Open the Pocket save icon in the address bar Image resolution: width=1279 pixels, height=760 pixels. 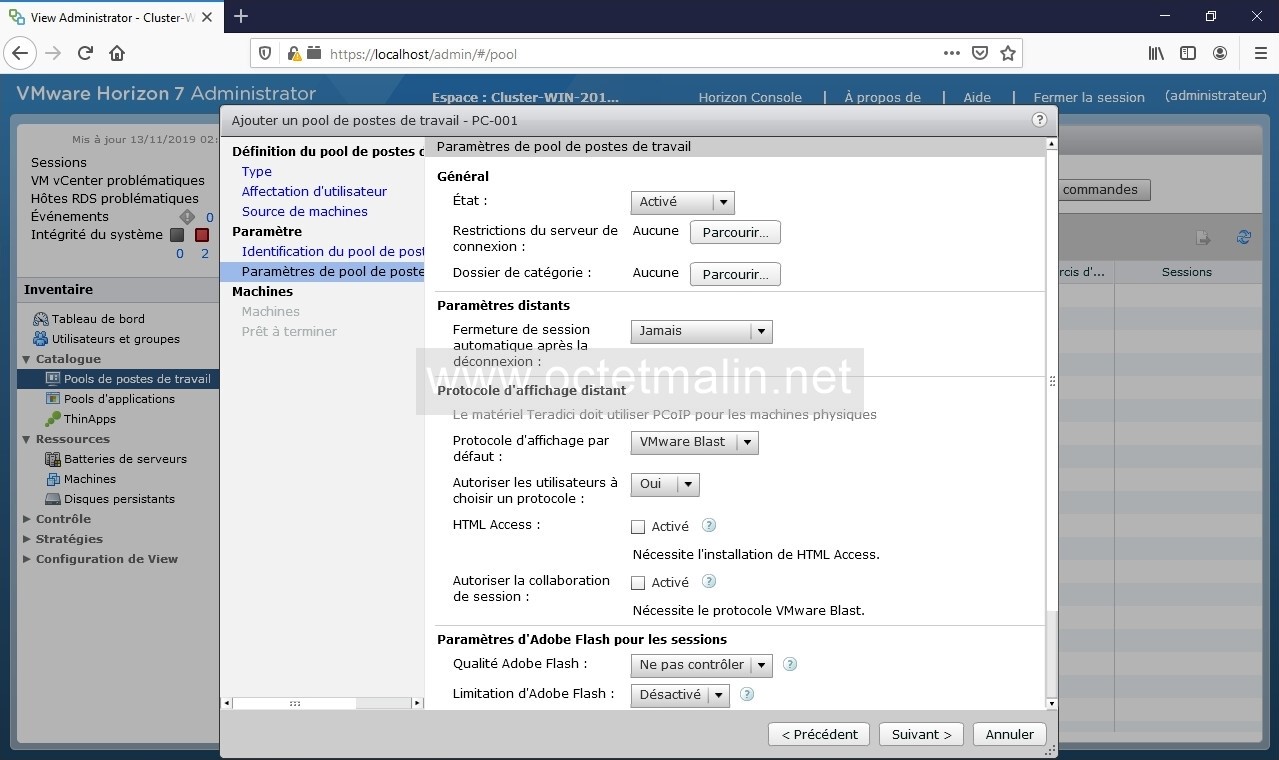click(x=980, y=53)
